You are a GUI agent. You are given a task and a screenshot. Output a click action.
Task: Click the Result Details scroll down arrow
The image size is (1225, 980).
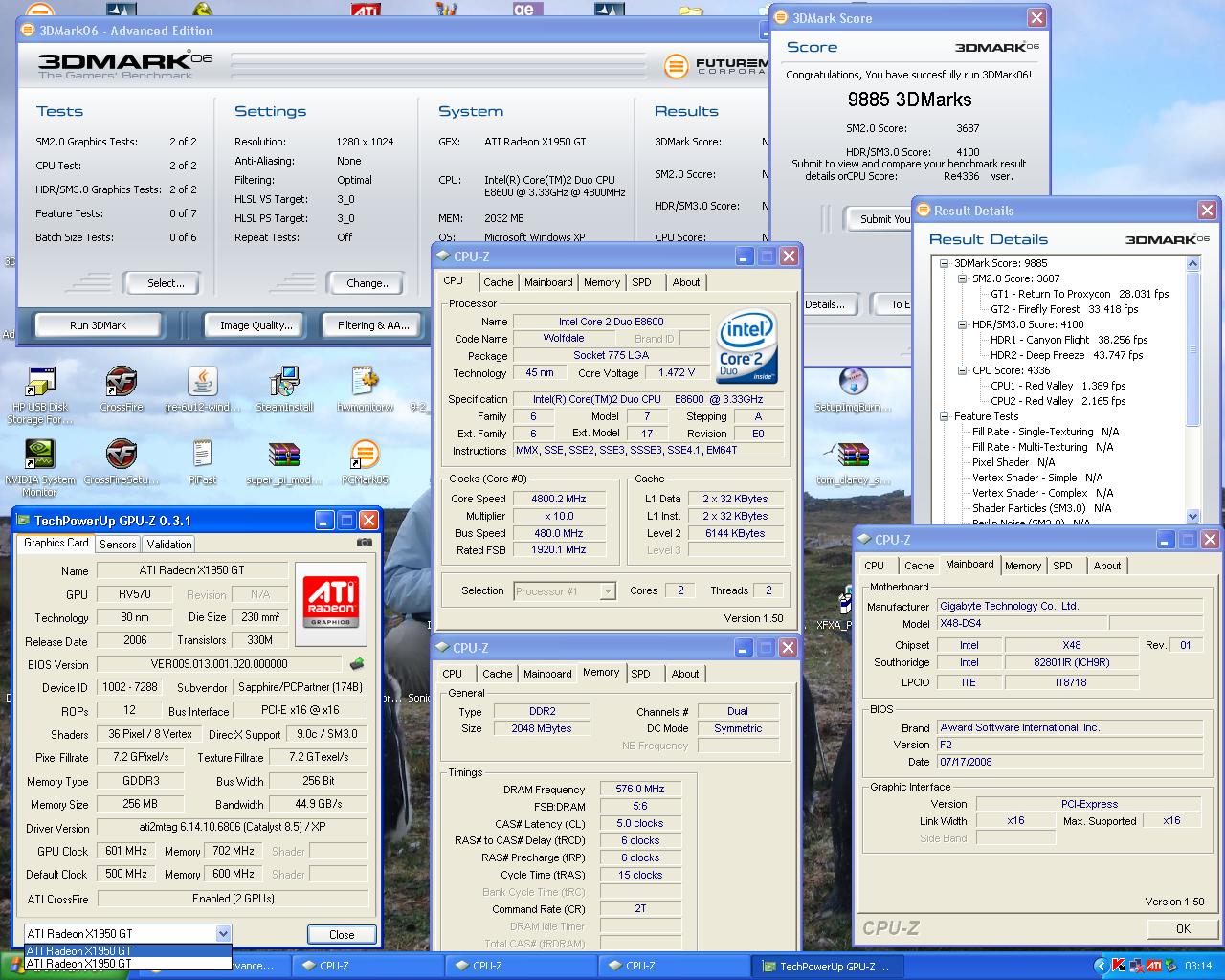click(x=1192, y=516)
